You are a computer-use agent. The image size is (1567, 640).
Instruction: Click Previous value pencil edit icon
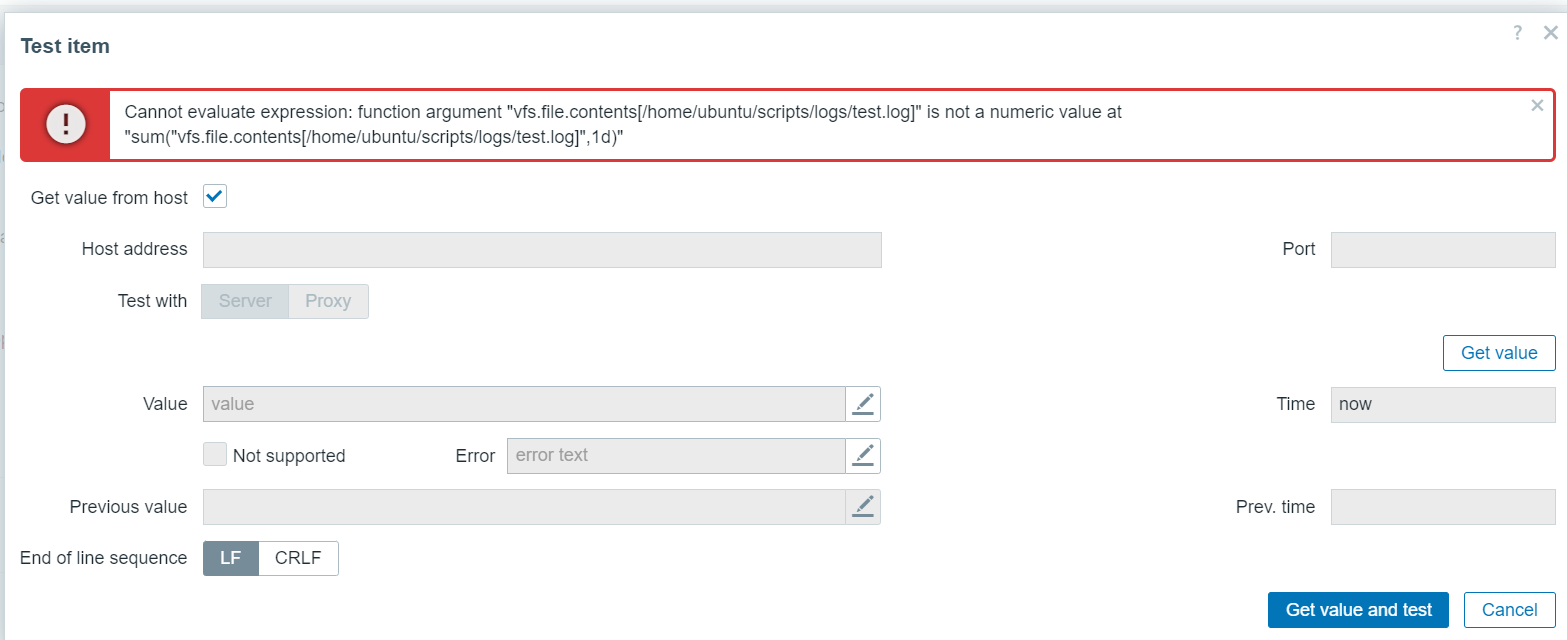[863, 507]
